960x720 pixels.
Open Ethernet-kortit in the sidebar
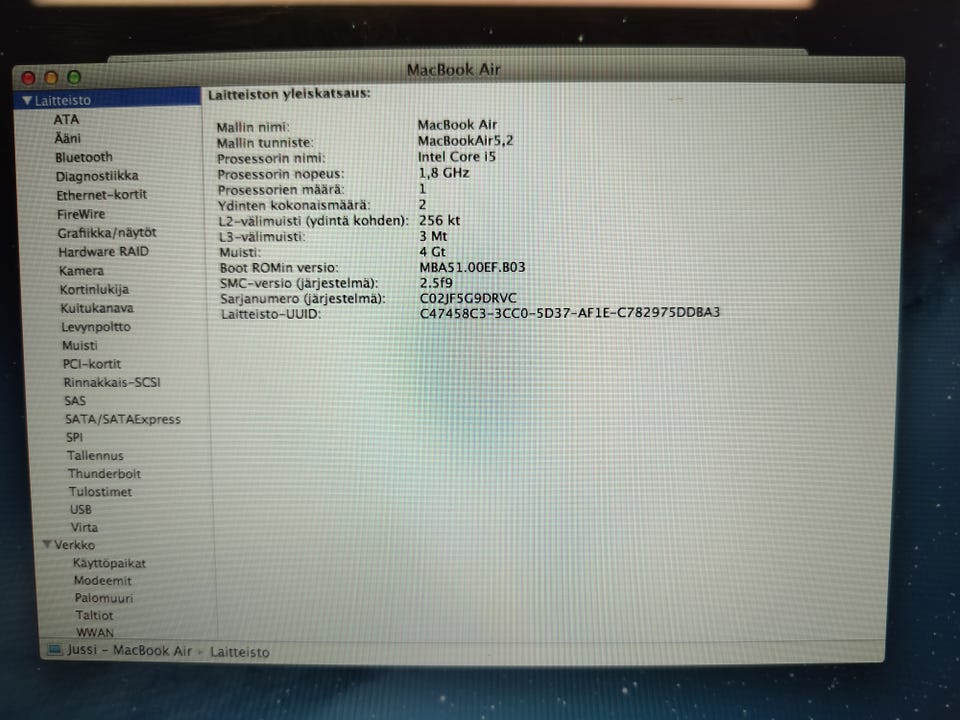coord(102,195)
